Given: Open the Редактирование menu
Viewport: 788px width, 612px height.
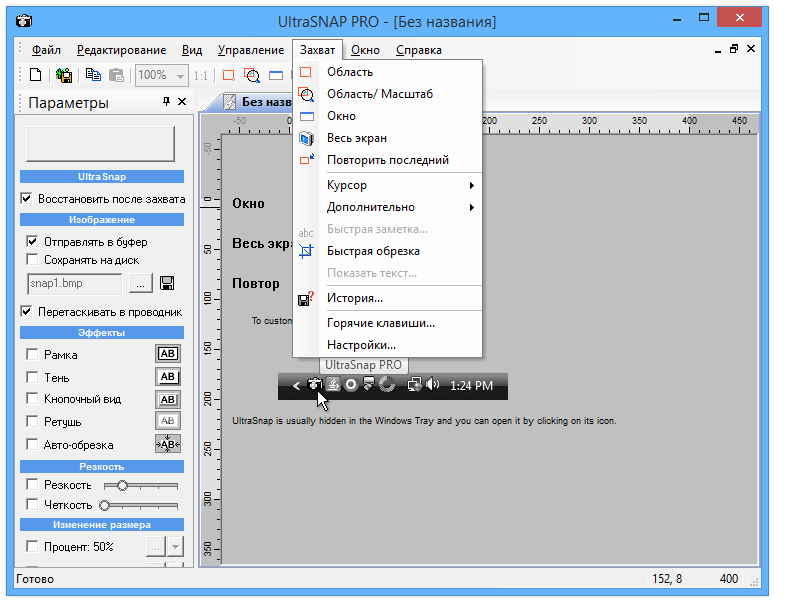Looking at the screenshot, I should pyautogui.click(x=121, y=50).
